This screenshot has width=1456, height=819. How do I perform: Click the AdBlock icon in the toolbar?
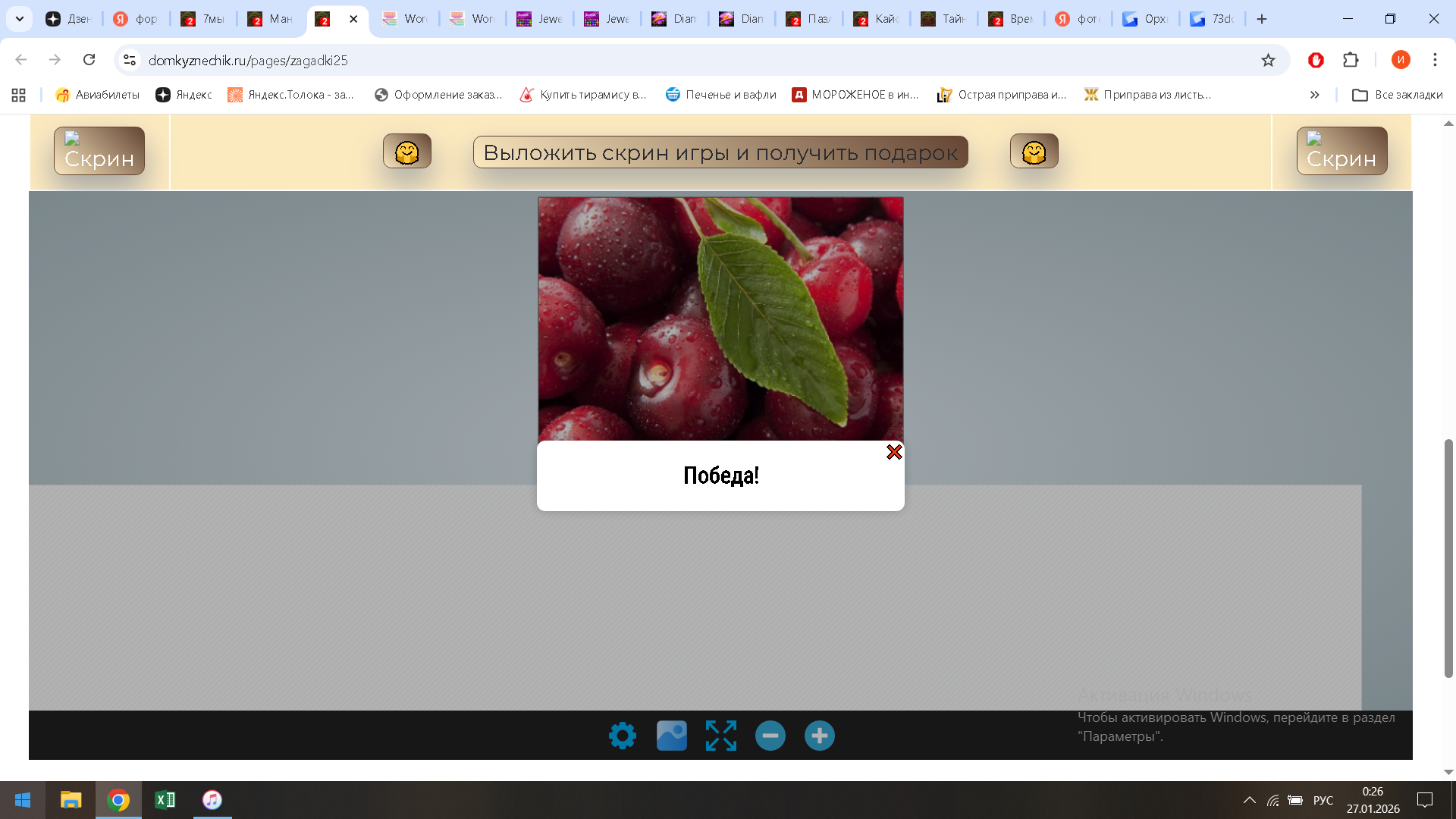[1316, 60]
